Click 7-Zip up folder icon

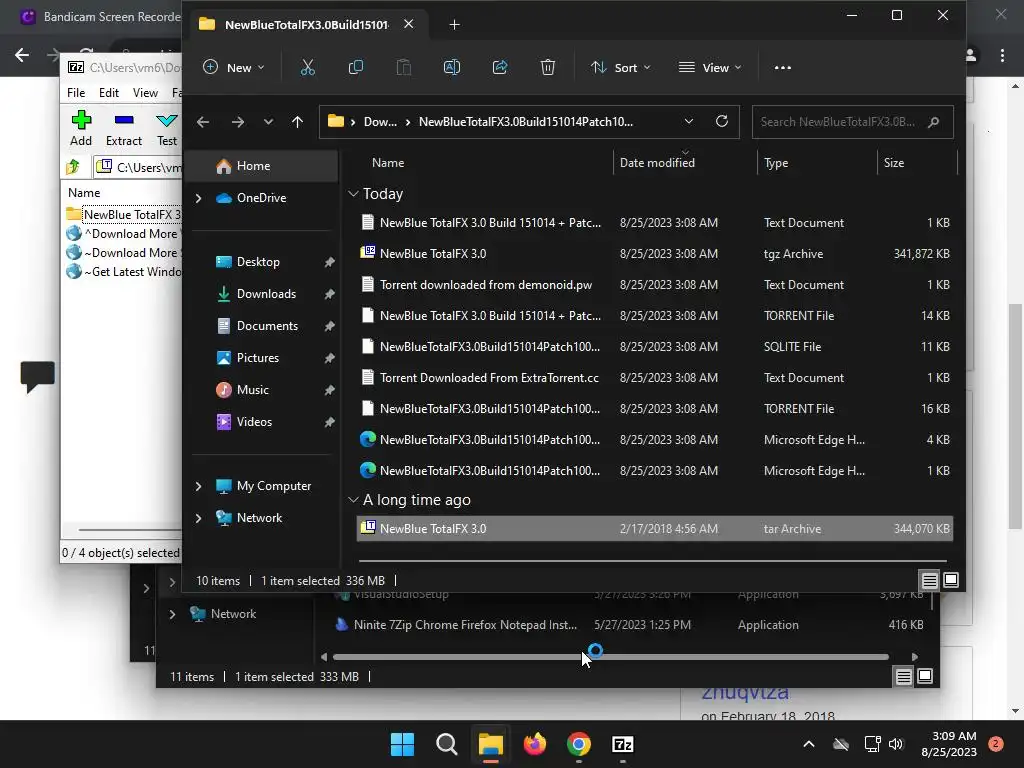point(73,167)
